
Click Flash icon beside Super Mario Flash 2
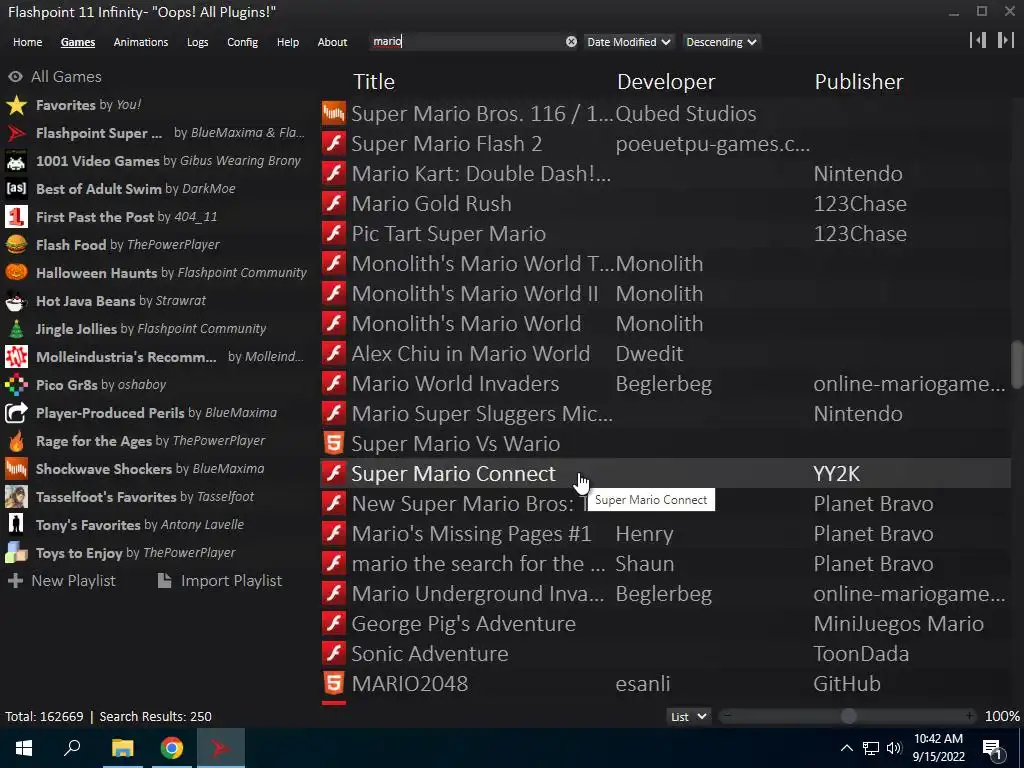click(334, 144)
